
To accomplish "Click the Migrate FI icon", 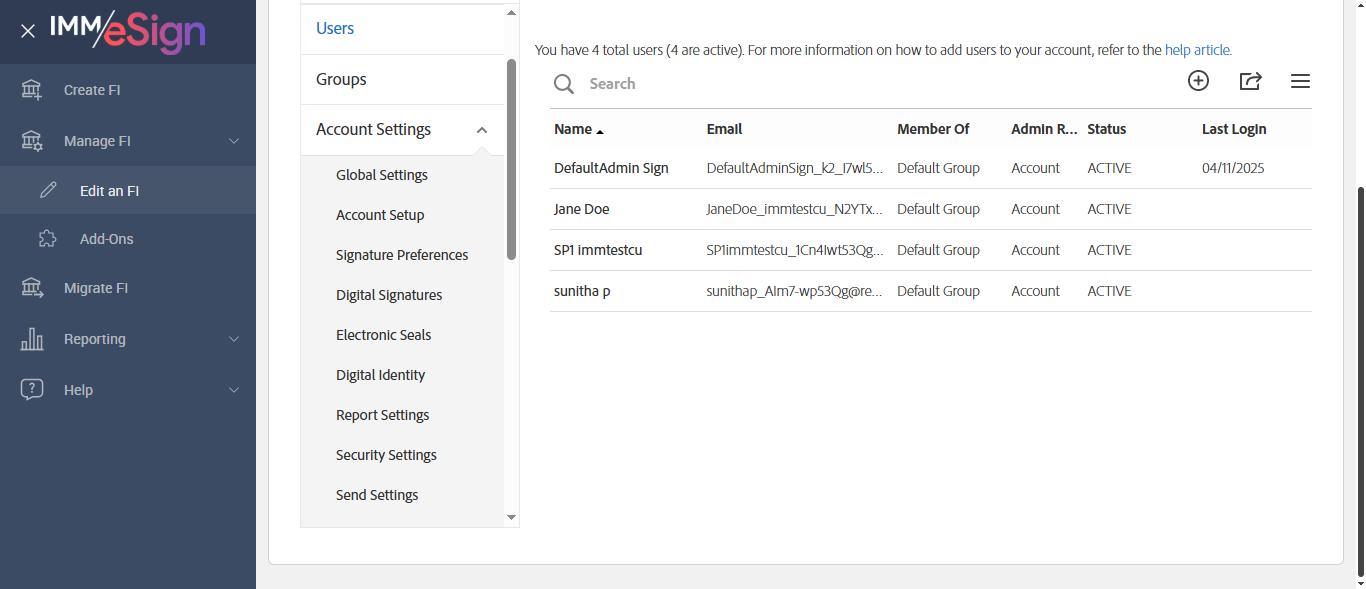I will (x=32, y=288).
